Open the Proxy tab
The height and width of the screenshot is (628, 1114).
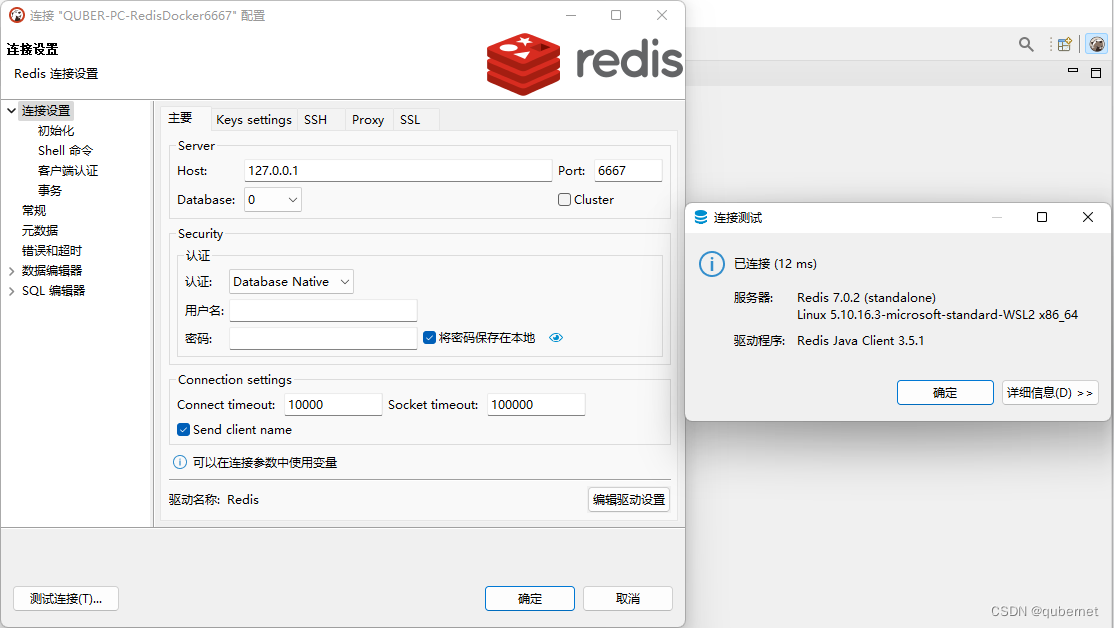coord(367,119)
